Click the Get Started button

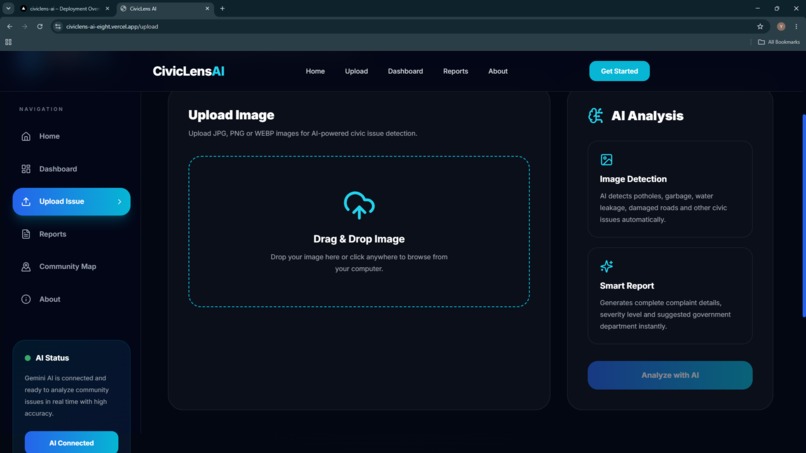619,71
